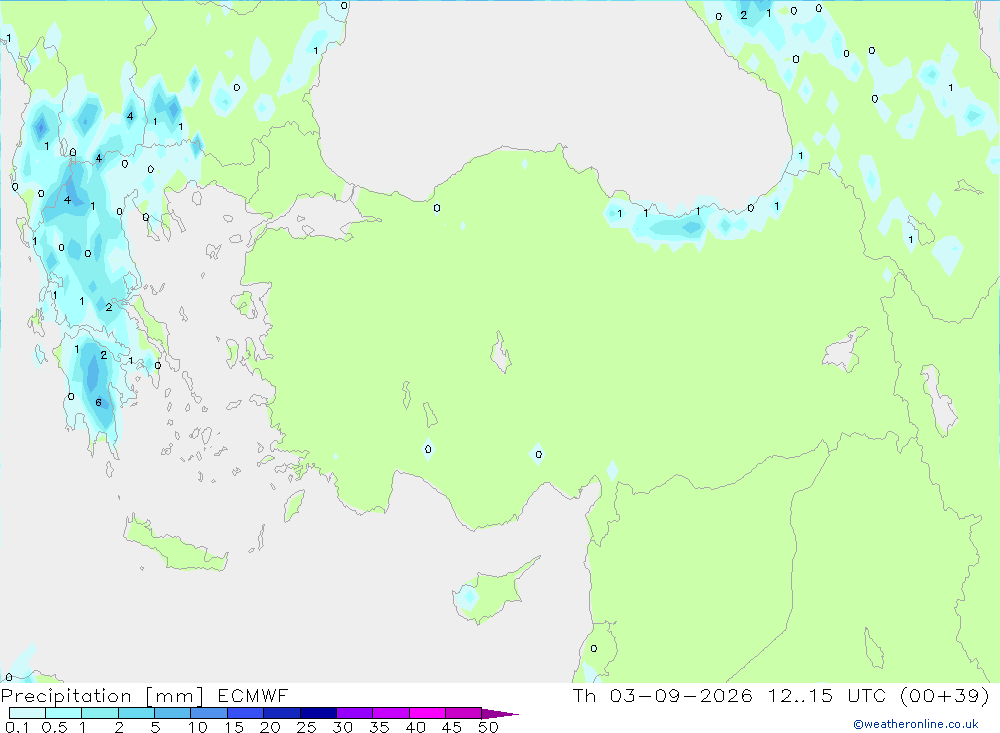
Task: Click the island of Crete
Action: tap(175, 544)
